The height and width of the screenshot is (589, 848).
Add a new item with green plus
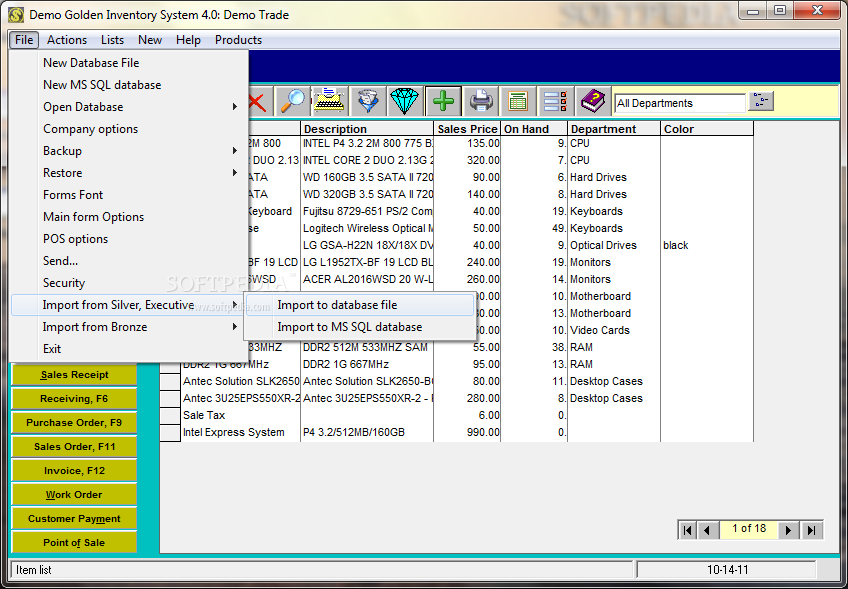[x=443, y=101]
